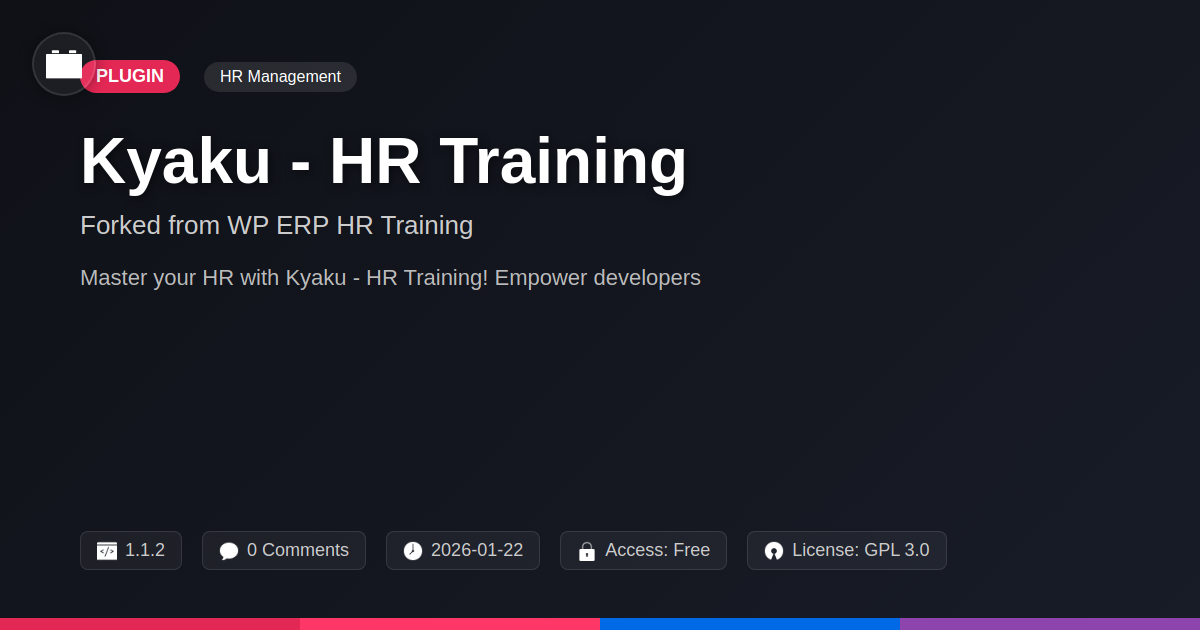1200x630 pixels.
Task: Click the open-source license icon
Action: pos(774,551)
